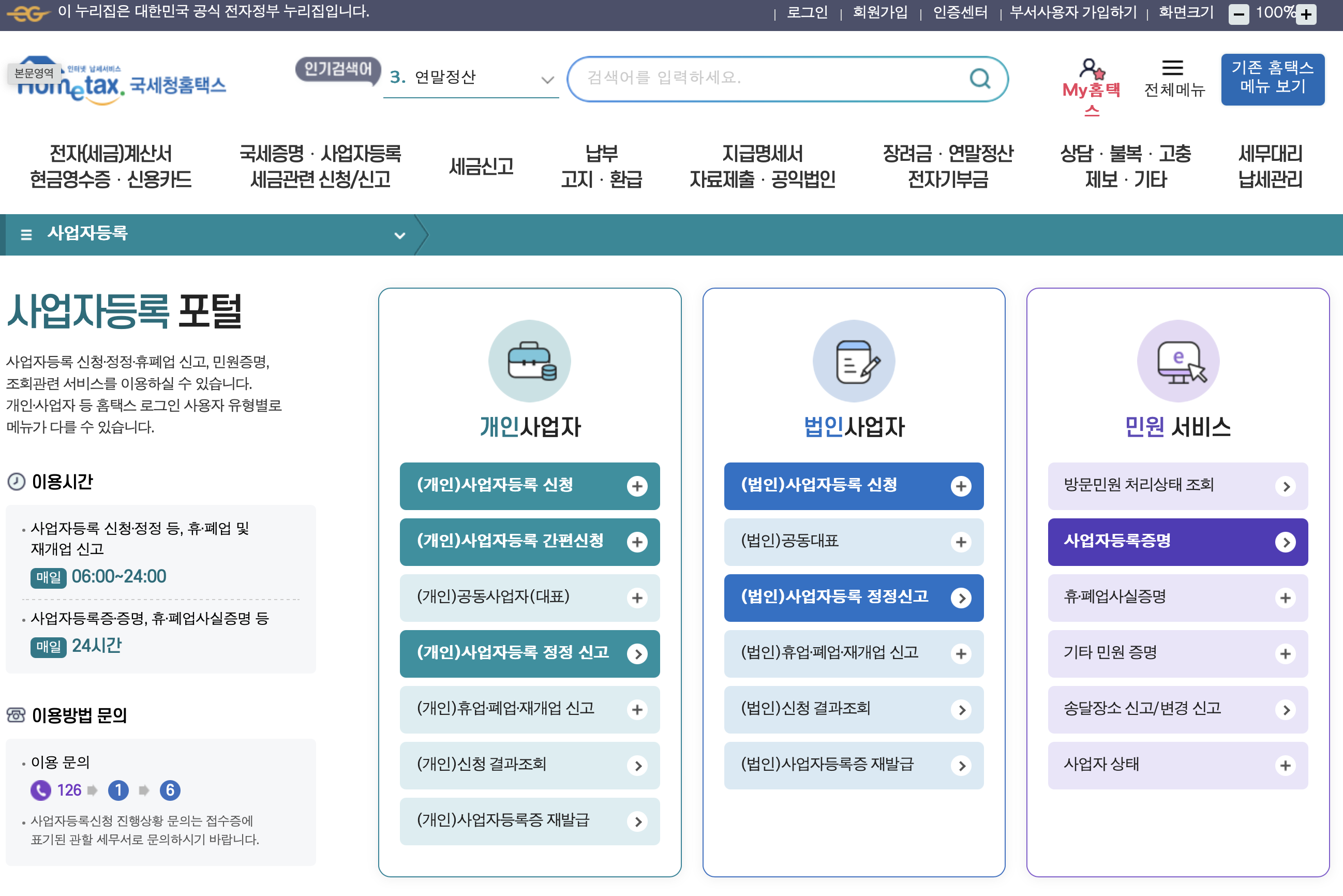Click the 개인사업자 briefcase icon
Image resolution: width=1343 pixels, height=896 pixels.
[x=529, y=361]
